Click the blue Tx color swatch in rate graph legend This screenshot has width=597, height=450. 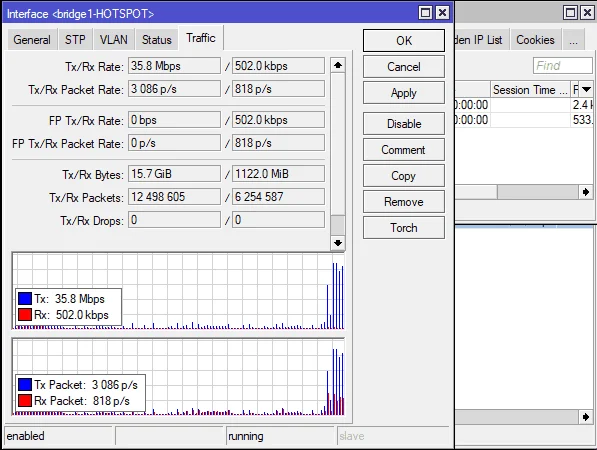pos(25,298)
